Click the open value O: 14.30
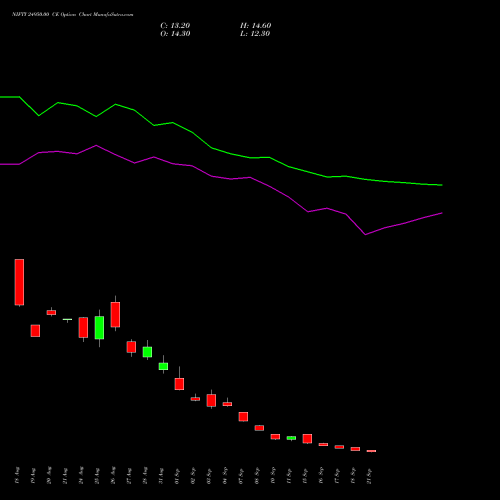The height and width of the screenshot is (500, 500). [175, 34]
